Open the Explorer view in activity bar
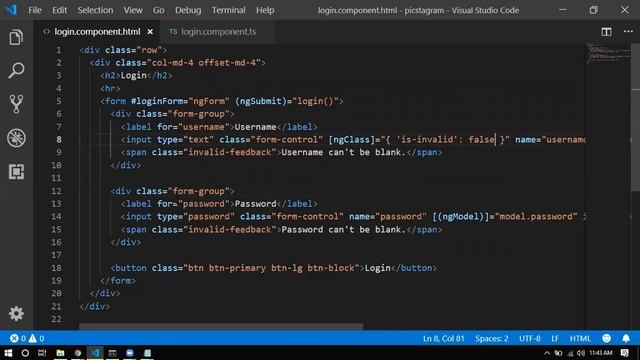The width and height of the screenshot is (640, 360). (x=16, y=38)
